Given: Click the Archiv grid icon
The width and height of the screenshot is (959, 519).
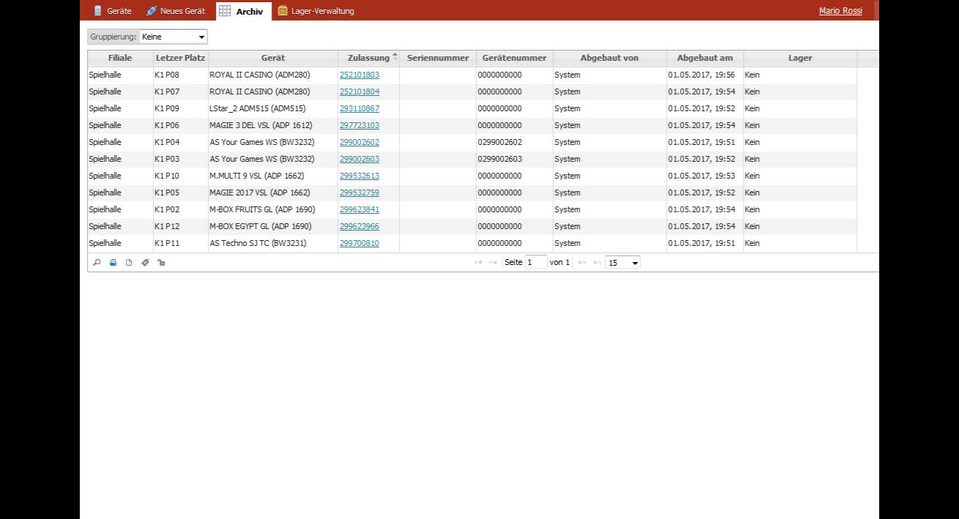Looking at the screenshot, I should coord(225,11).
